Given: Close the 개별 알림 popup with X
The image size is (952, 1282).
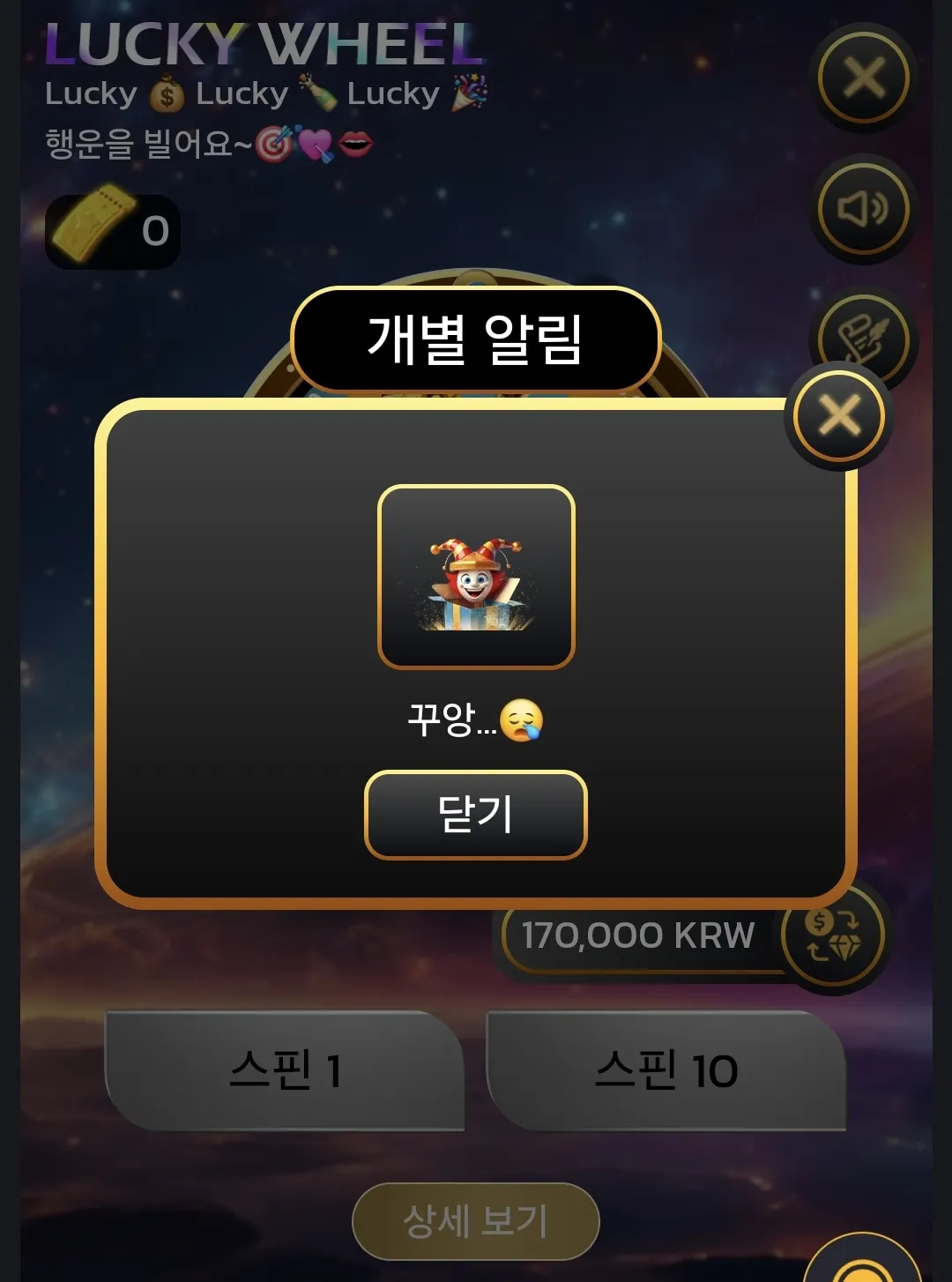Looking at the screenshot, I should point(839,415).
